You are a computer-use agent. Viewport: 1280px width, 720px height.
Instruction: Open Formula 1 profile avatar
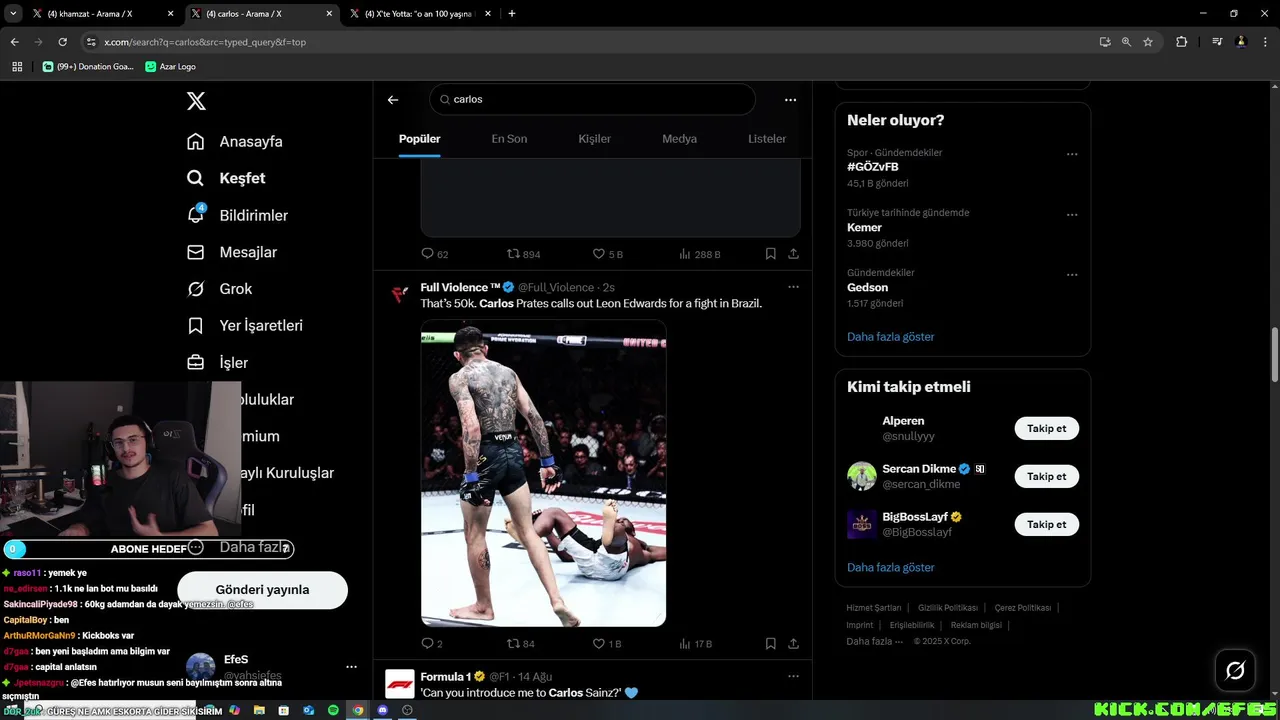[400, 683]
